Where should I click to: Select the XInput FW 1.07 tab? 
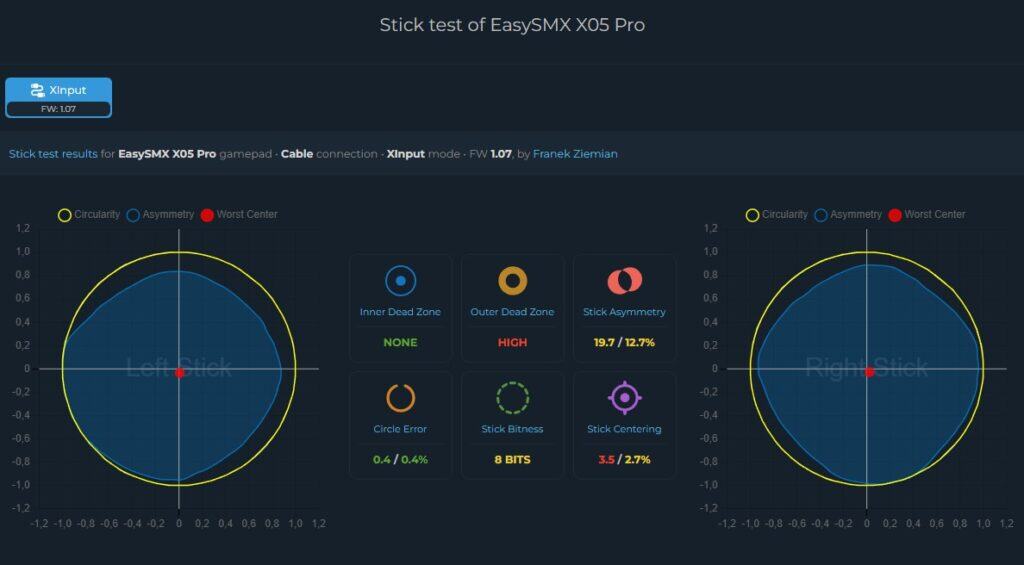(58, 98)
